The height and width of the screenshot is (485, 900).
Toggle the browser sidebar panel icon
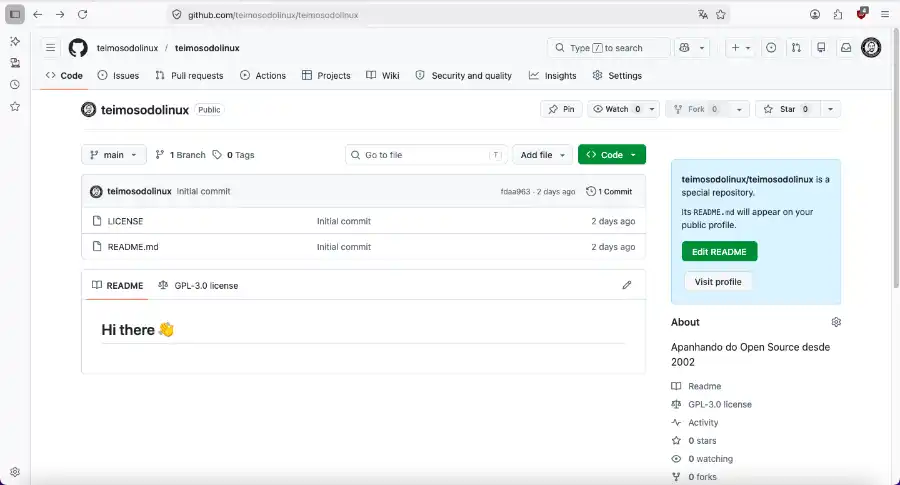(15, 14)
